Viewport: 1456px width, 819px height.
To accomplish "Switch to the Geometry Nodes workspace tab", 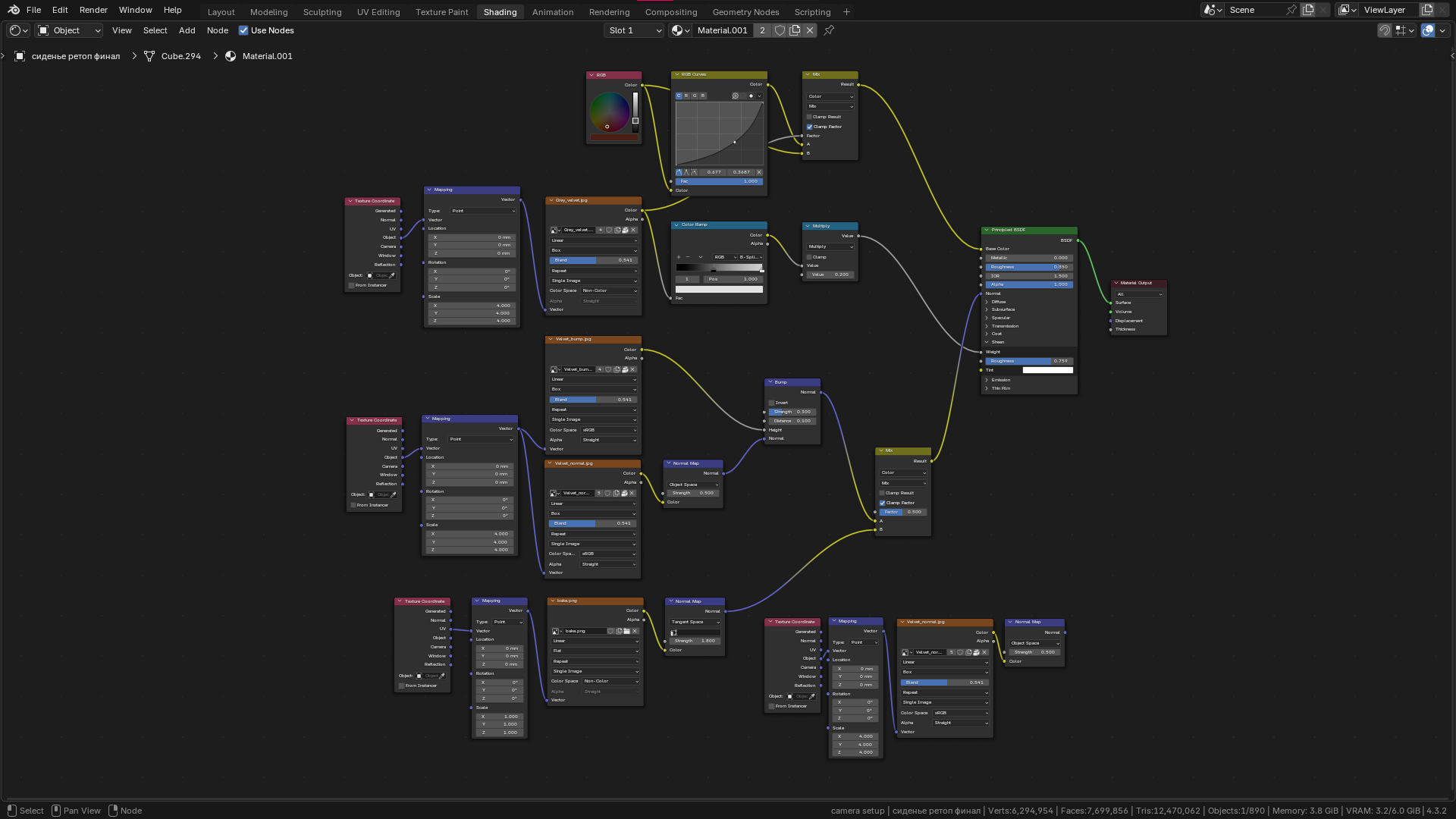I will (745, 12).
